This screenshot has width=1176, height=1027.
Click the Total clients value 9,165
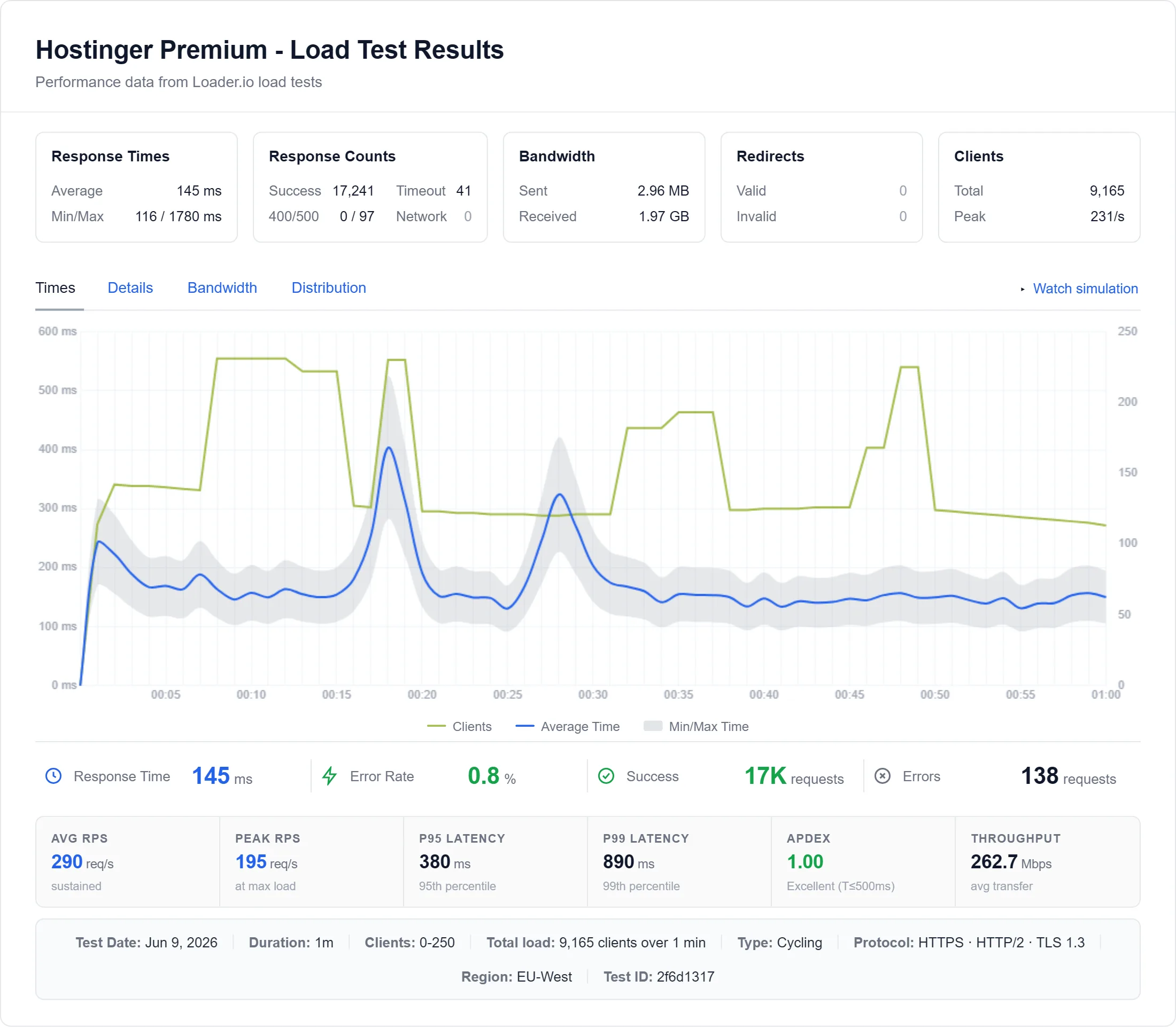tap(1107, 191)
